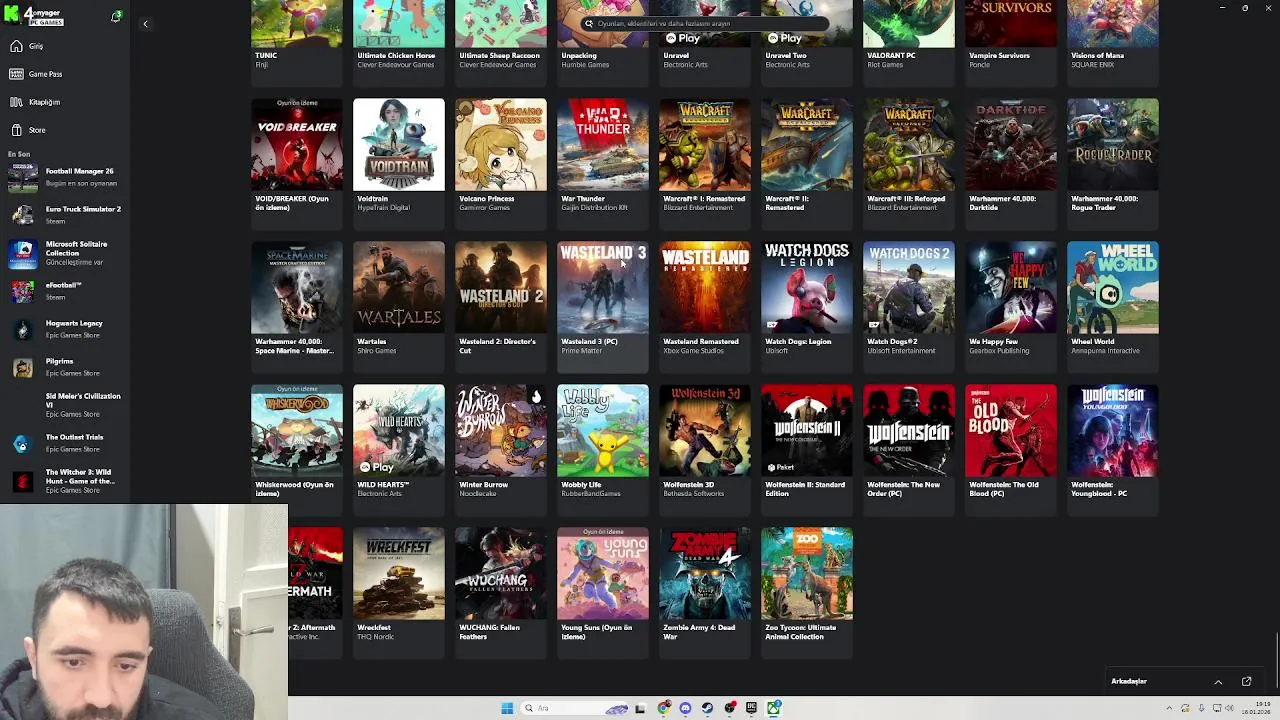Viewport: 1280px width, 720px height.
Task: Open The Outlast Trials in recents
Action: pos(64,443)
